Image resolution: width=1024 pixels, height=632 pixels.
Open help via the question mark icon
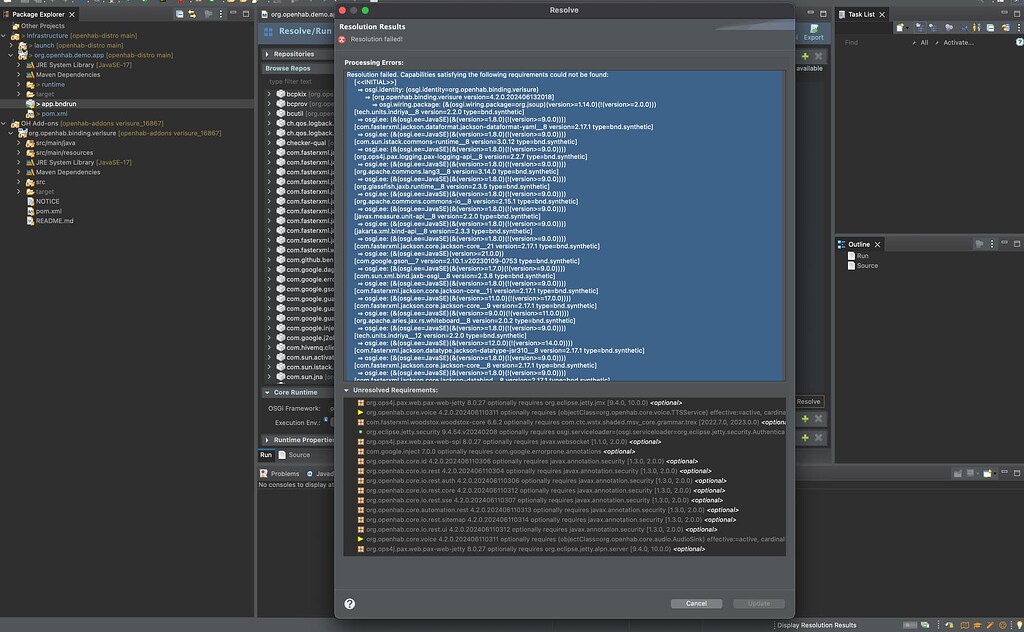[348, 603]
